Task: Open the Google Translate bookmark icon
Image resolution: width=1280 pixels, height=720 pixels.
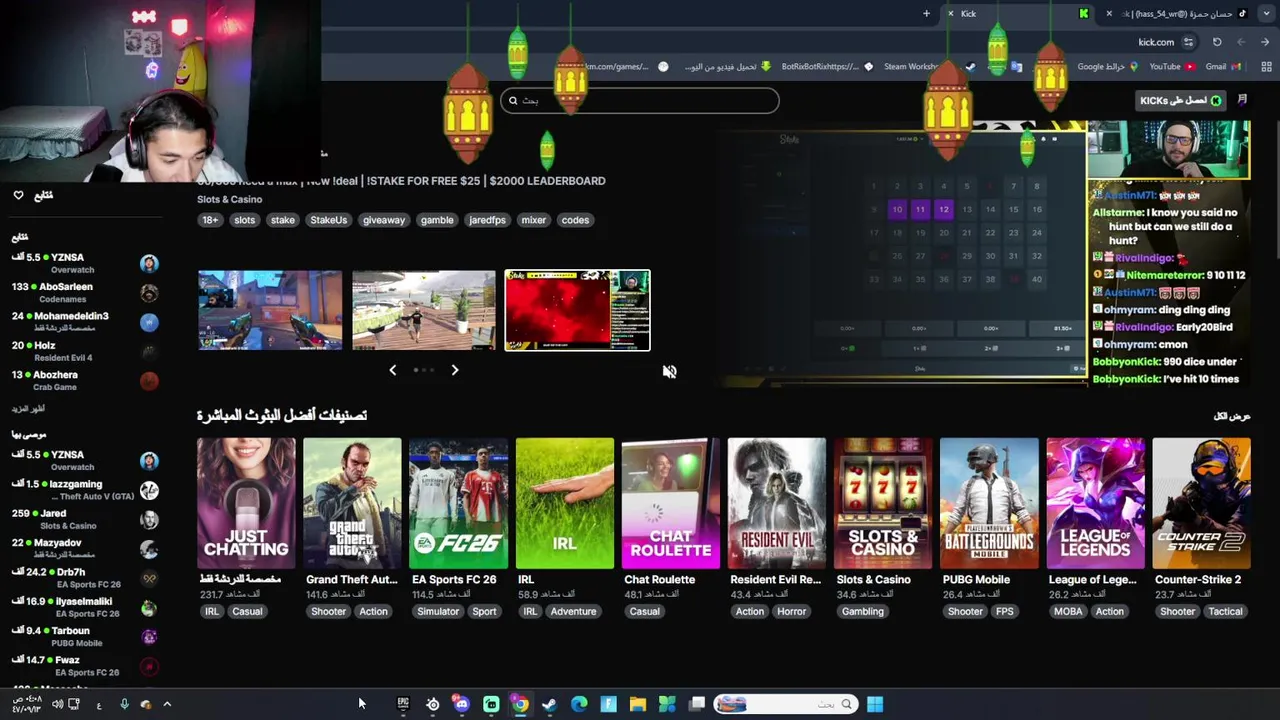Action: pos(1017,67)
